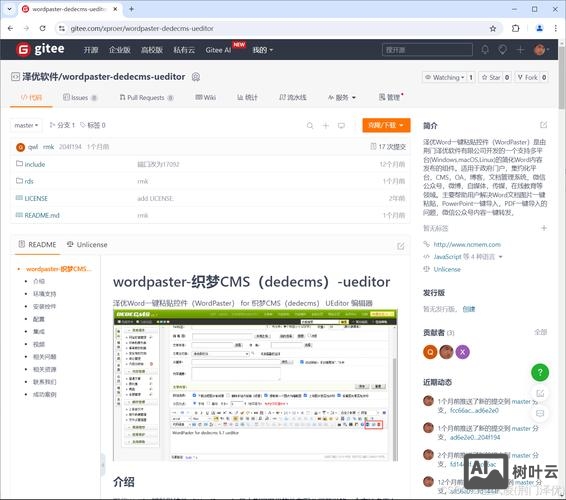Viewport: 566px width, 500px height.
Task: Click the lightbulb icon in the header
Action: tap(502, 49)
